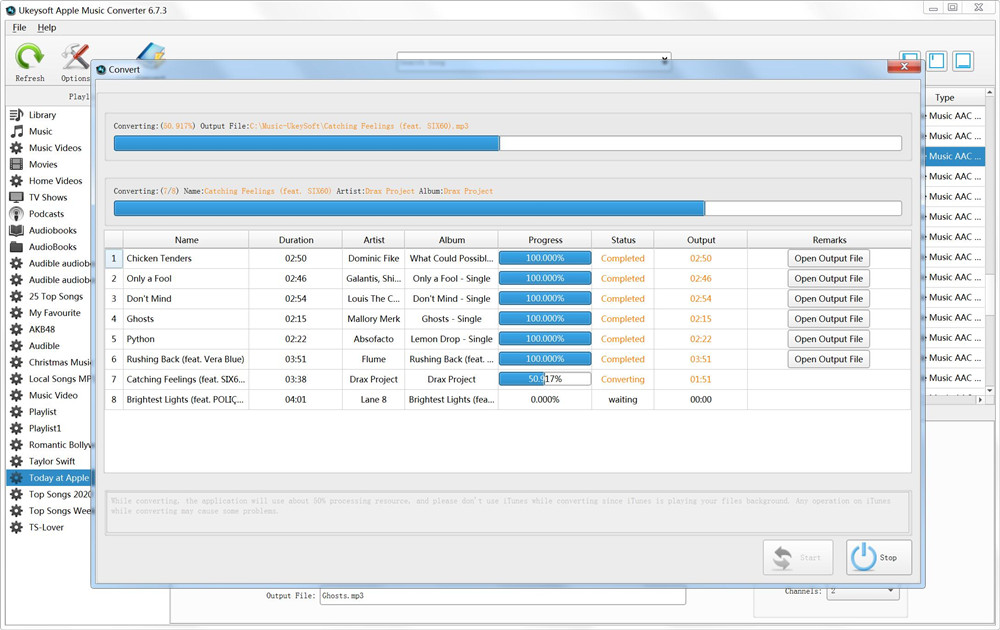Screen dimensions: 1000x630
Task: Click the Type column header in main window
Action: point(945,98)
